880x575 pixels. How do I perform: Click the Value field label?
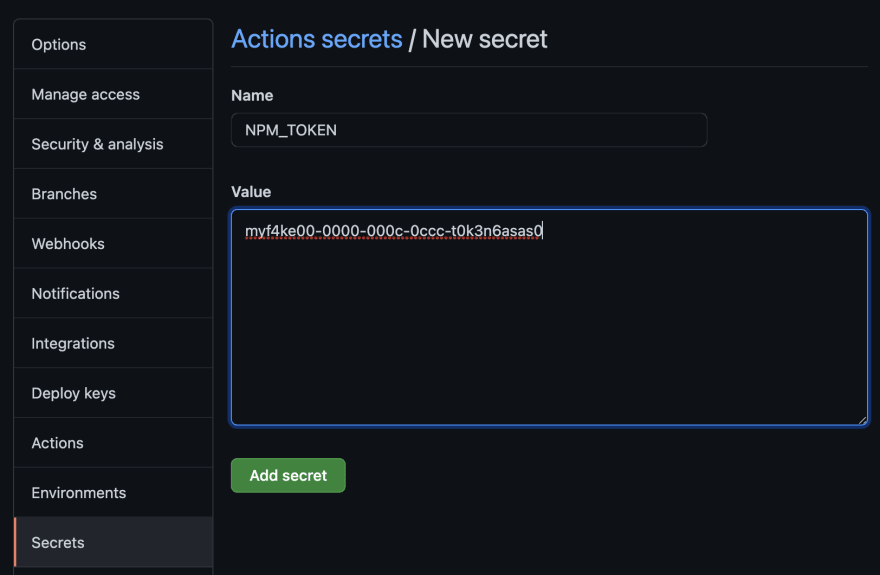251,192
